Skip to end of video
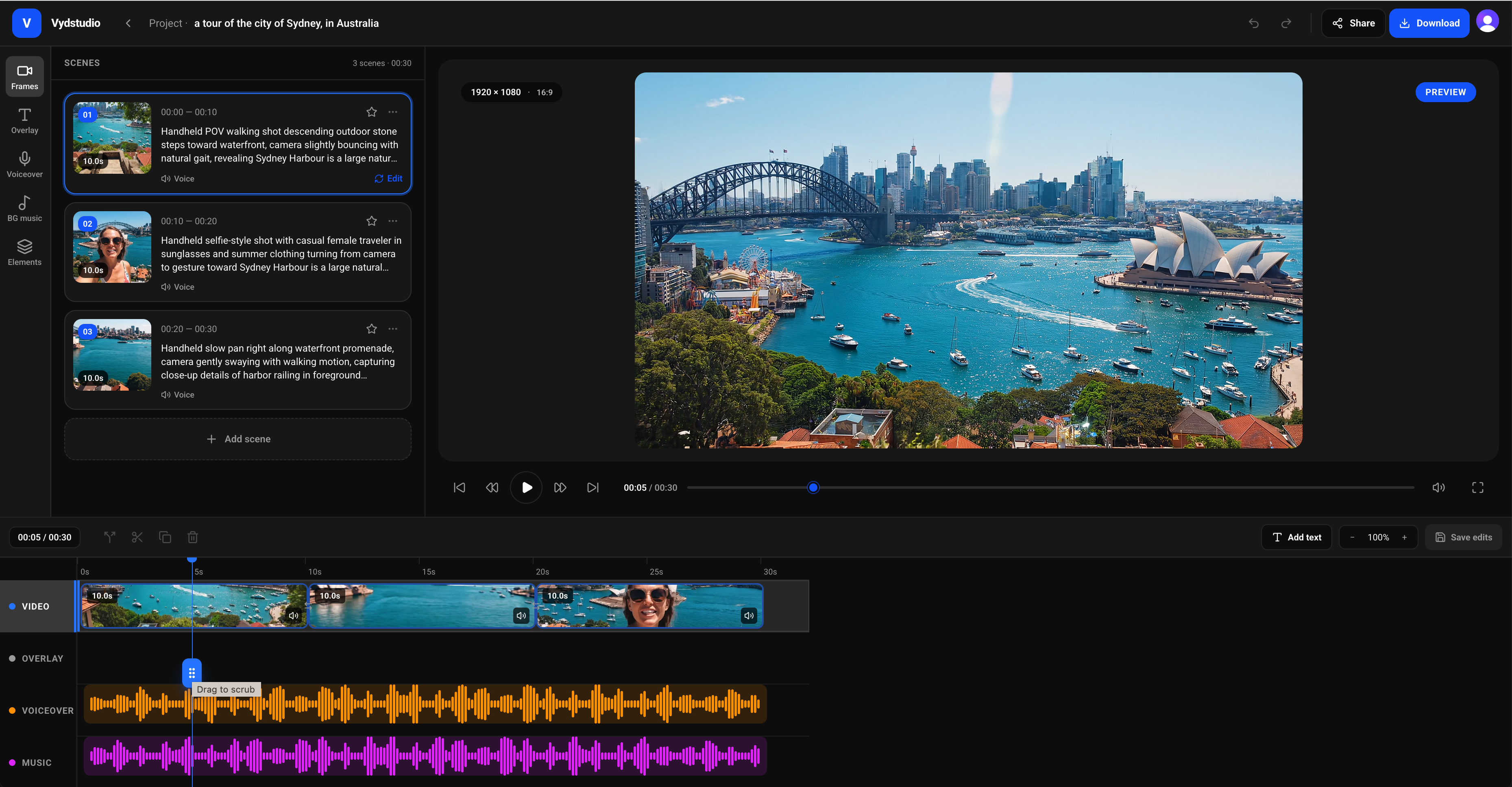 tap(593, 488)
